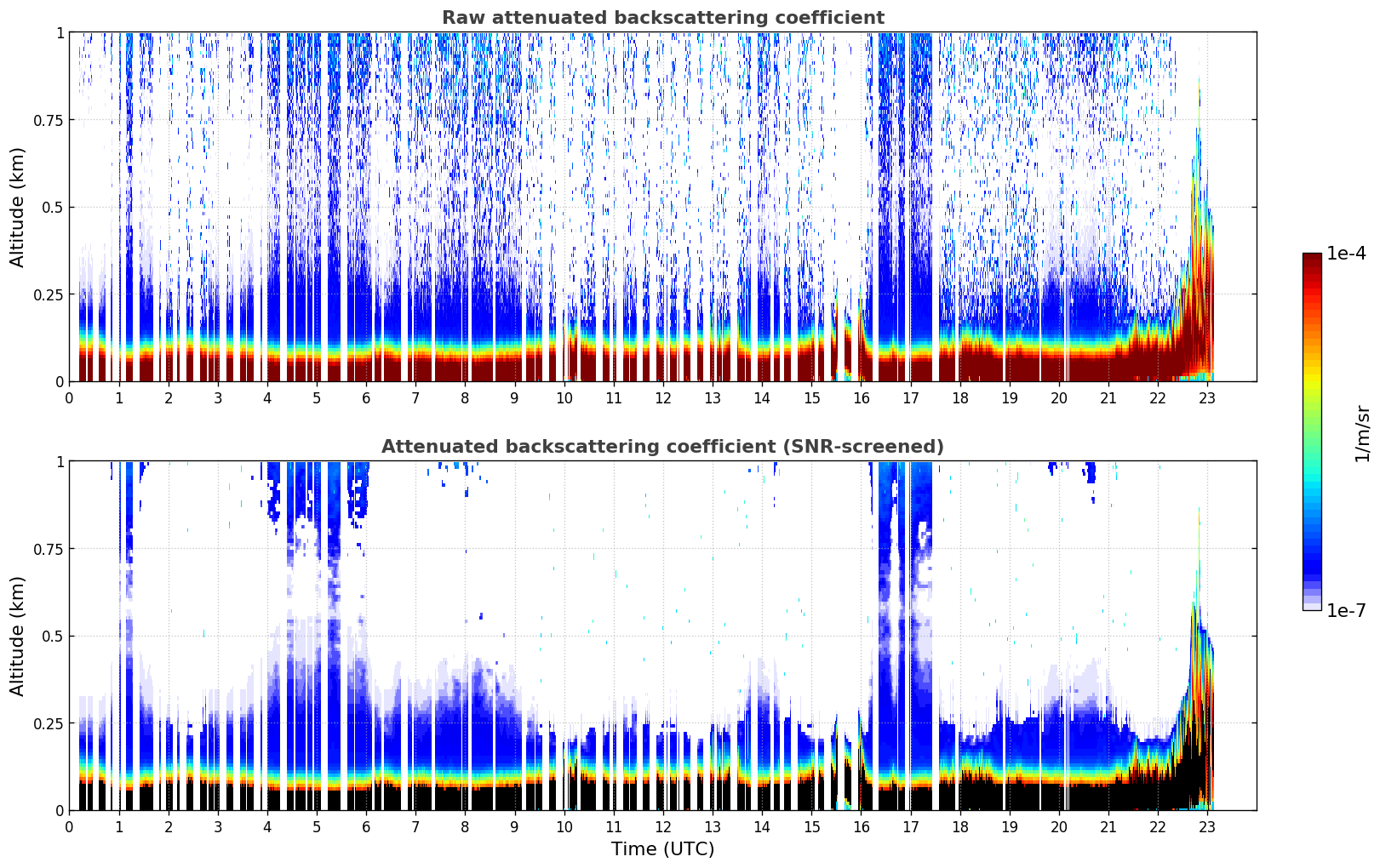Click the 'Time (UTC)' x-axis label
This screenshot has width=1380, height=868.
[662, 849]
